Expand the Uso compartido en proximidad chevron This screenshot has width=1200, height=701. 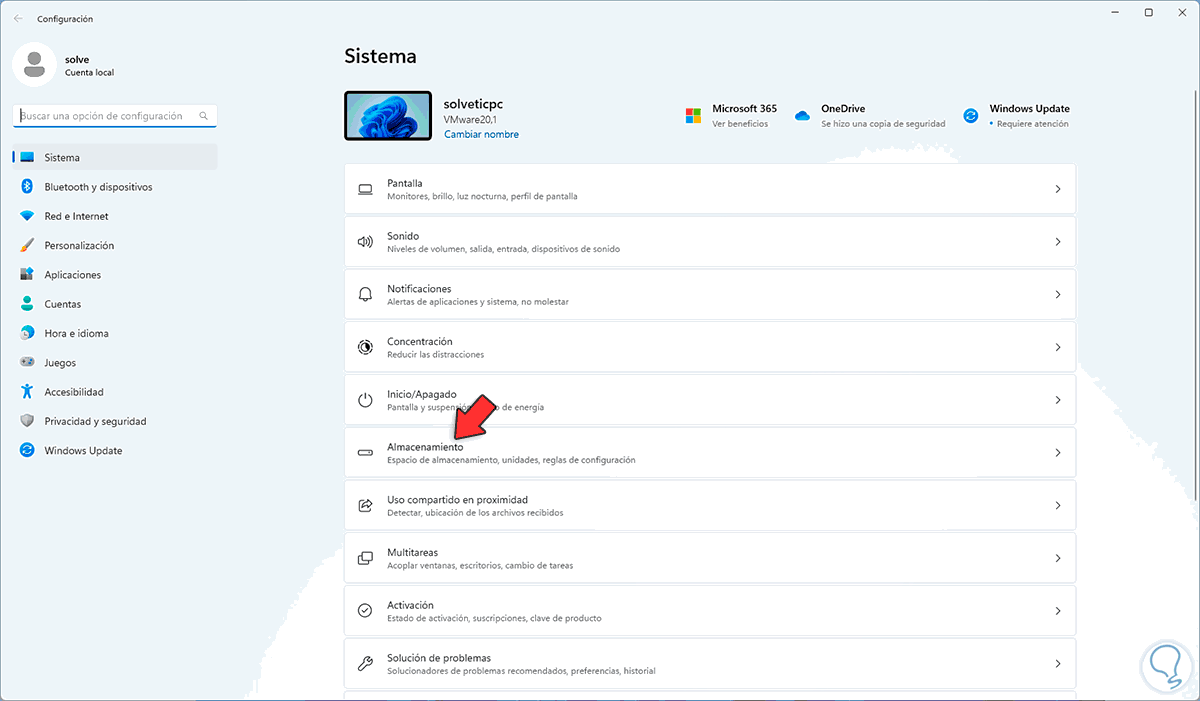pyautogui.click(x=1058, y=506)
